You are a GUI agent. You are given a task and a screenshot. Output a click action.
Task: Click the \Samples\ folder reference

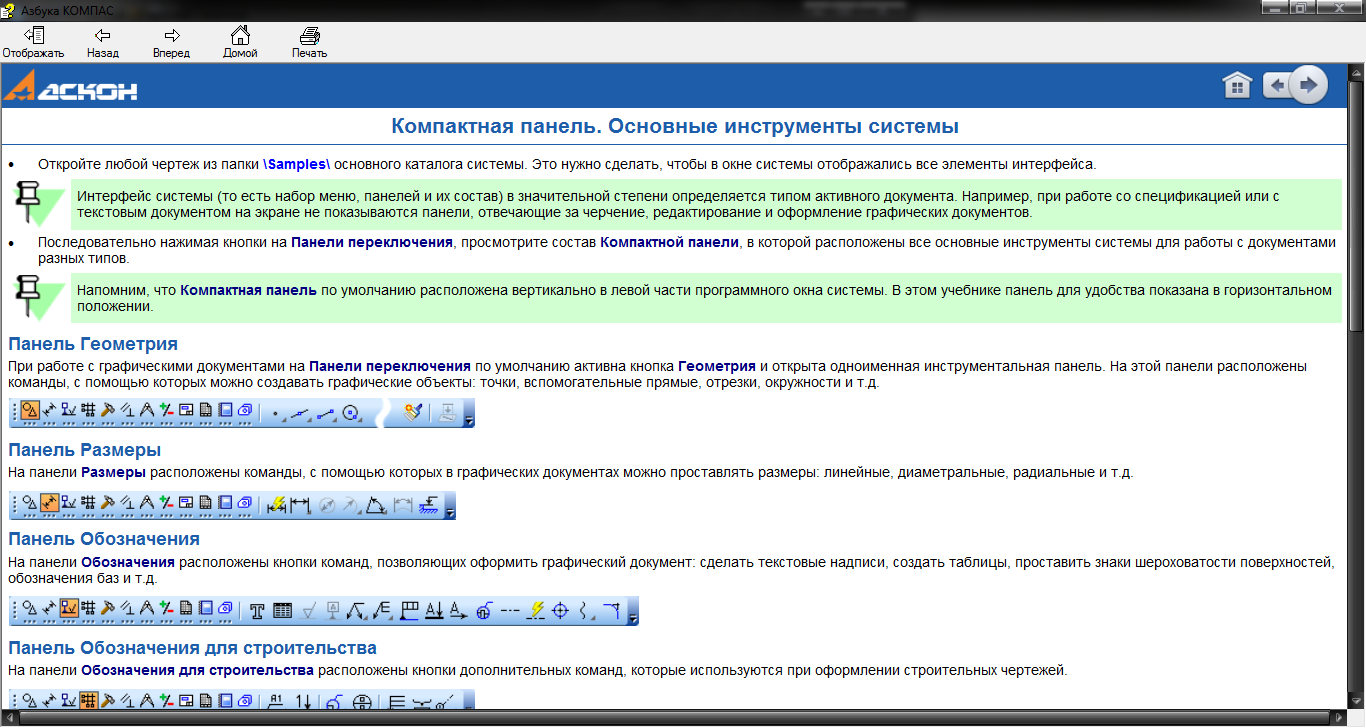pyautogui.click(x=297, y=164)
